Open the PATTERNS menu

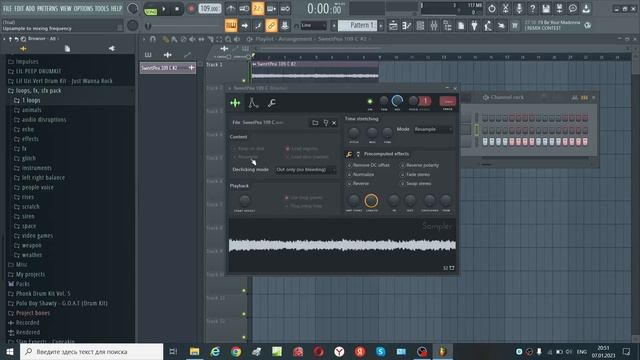(x=48, y=8)
